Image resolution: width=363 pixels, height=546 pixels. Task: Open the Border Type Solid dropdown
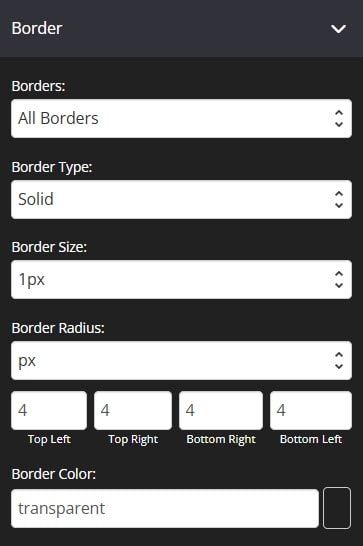pyautogui.click(x=181, y=199)
